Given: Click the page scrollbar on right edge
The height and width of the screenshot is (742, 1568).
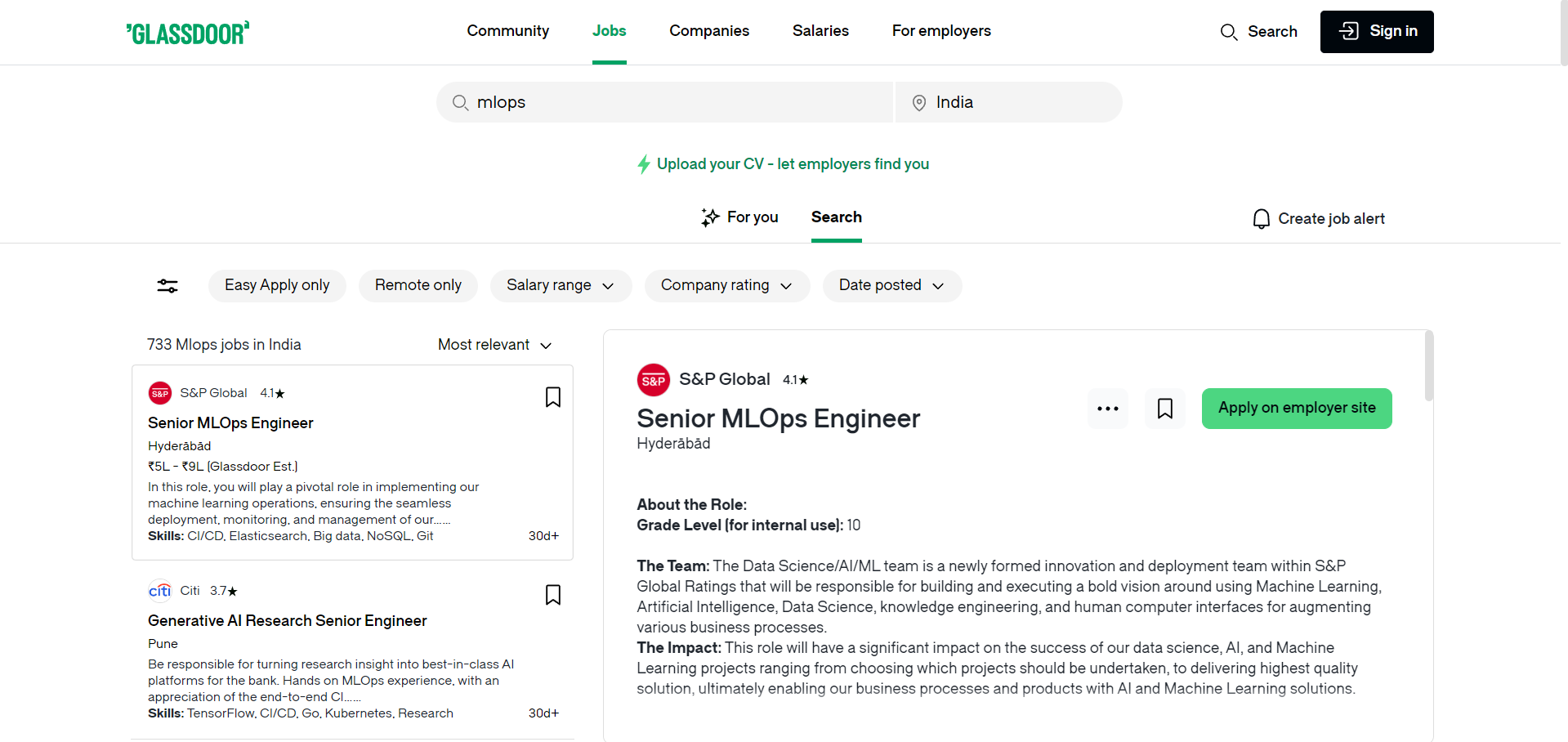Looking at the screenshot, I should click(x=1564, y=33).
